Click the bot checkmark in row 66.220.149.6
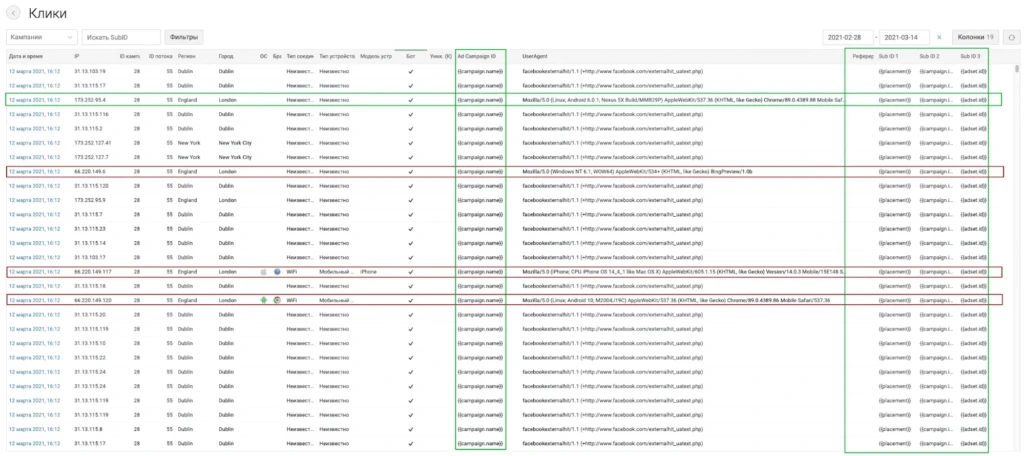 point(411,172)
